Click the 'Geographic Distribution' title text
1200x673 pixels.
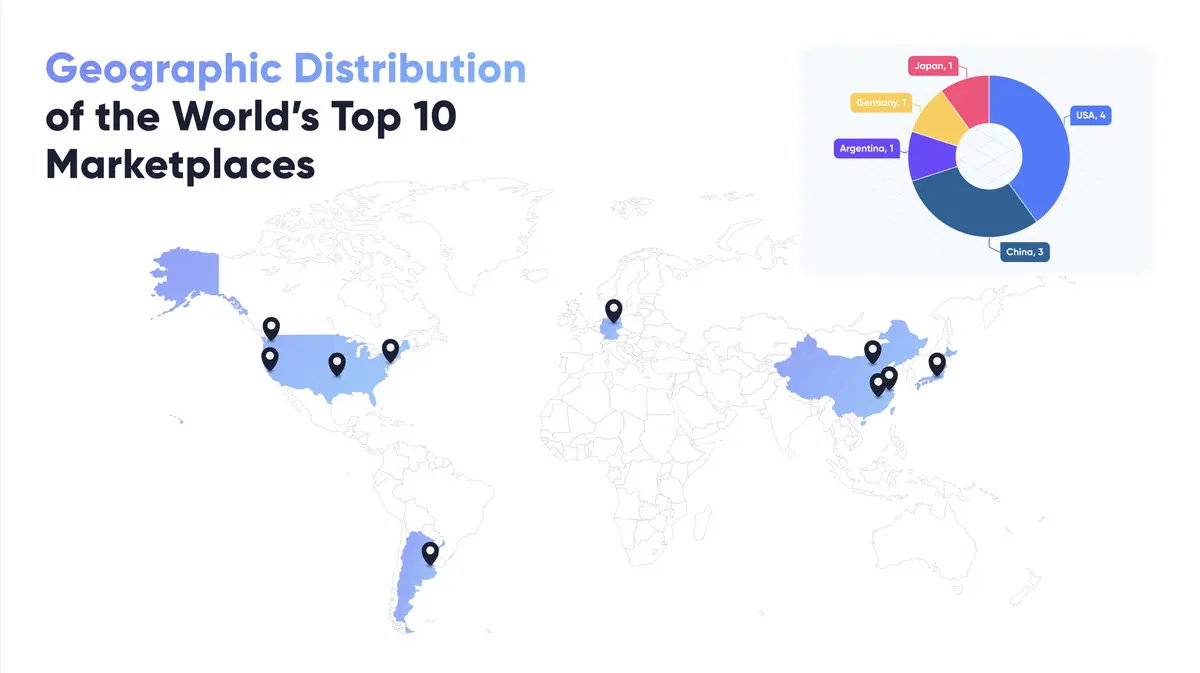[x=284, y=67]
